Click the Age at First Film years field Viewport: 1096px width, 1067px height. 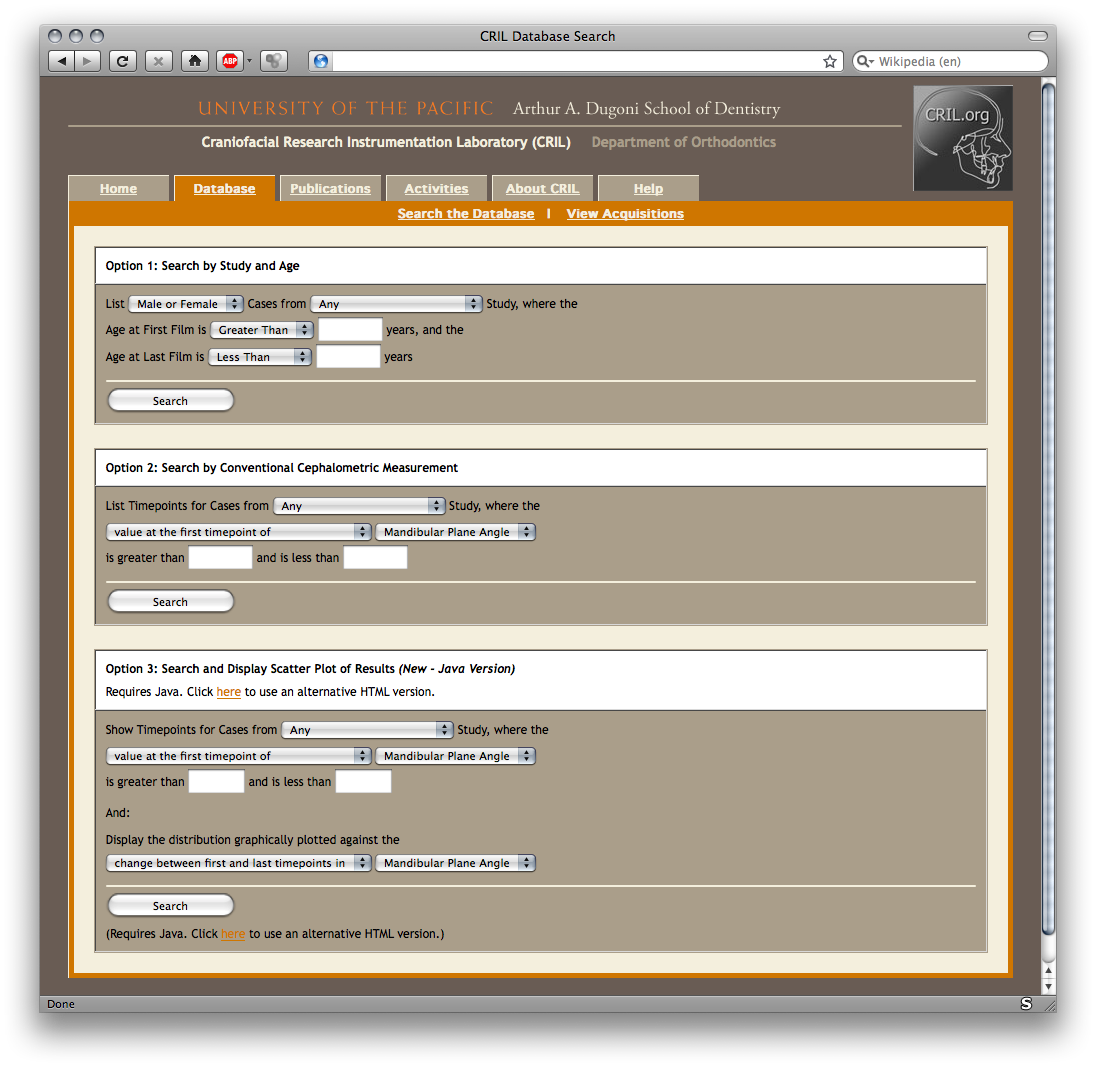coord(350,330)
